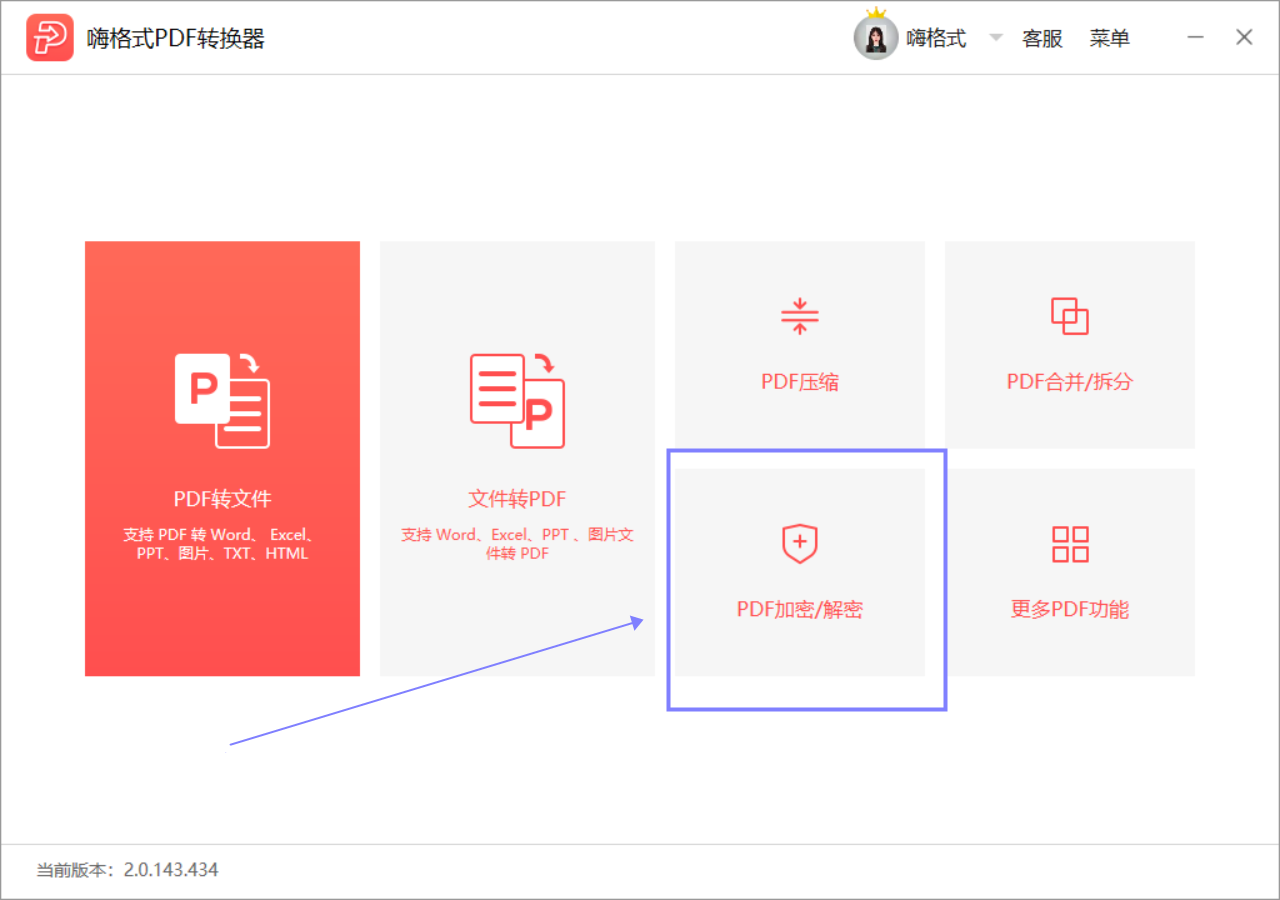This screenshot has width=1280, height=900.
Task: Open the PDF合并/拆分 merge icon
Action: [x=1069, y=317]
